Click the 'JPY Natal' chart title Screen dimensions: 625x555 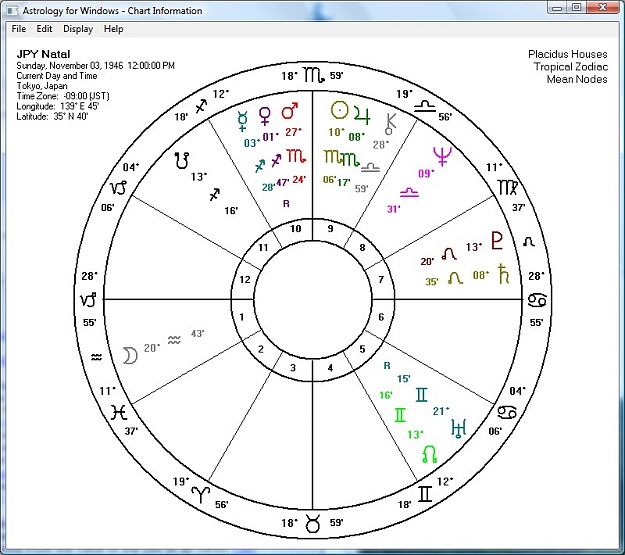pos(43,54)
